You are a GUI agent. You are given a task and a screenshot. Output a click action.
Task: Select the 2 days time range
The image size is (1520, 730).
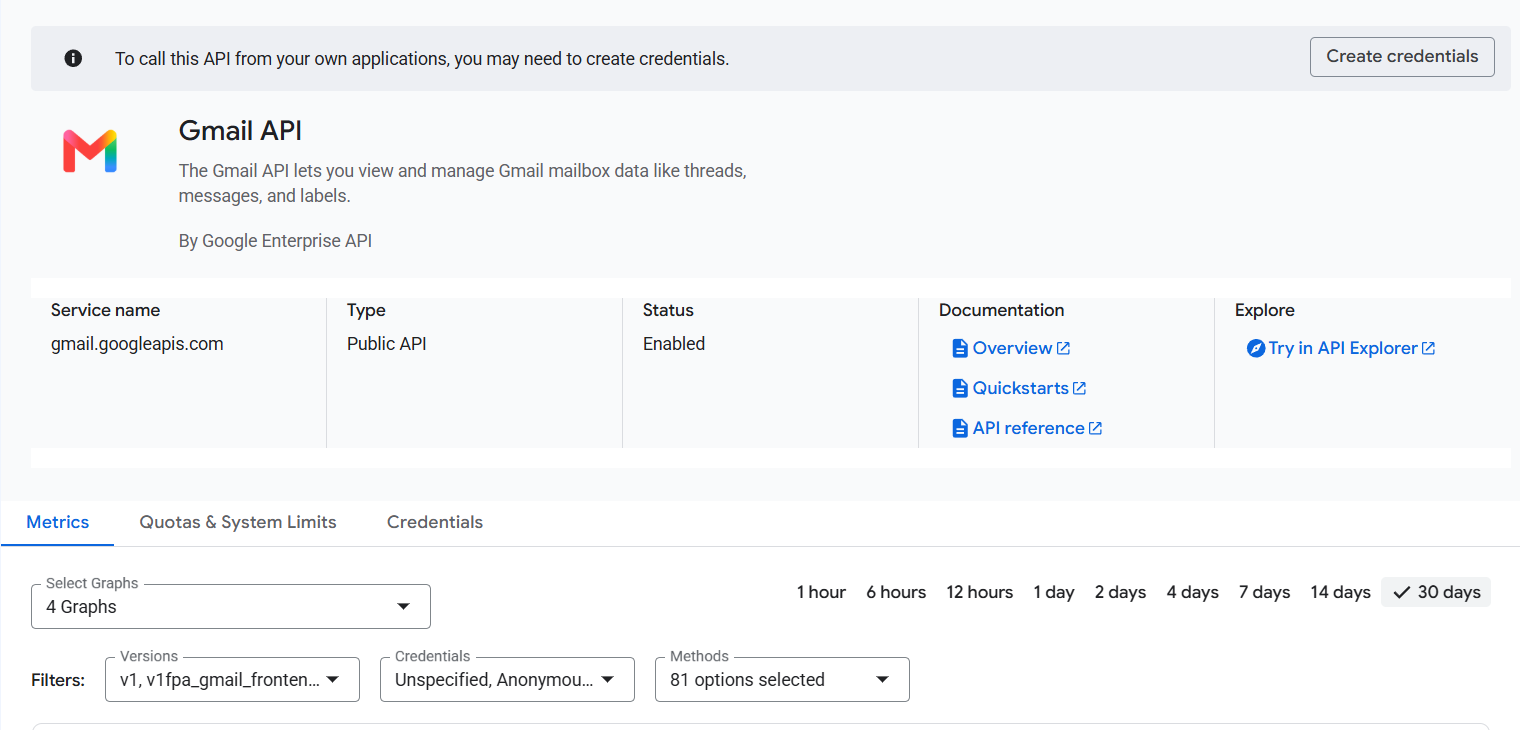(x=1120, y=592)
